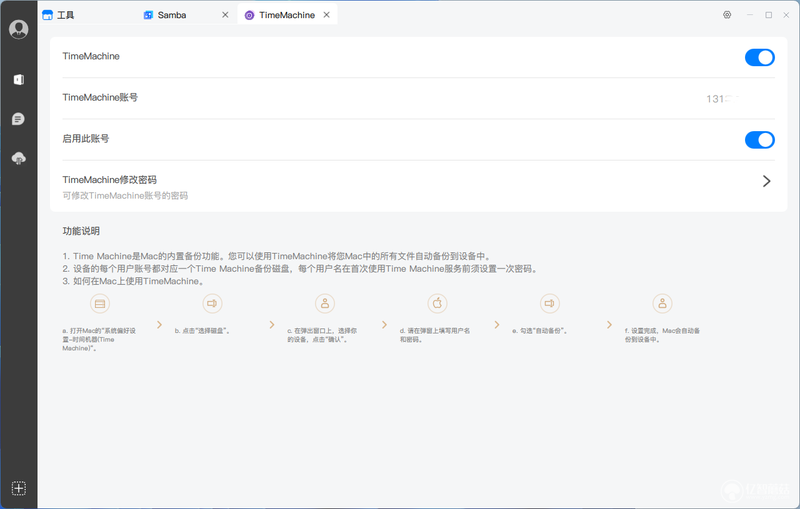800x509 pixels.
Task: Click step d text 填写用户名和密码
Action: 435,335
